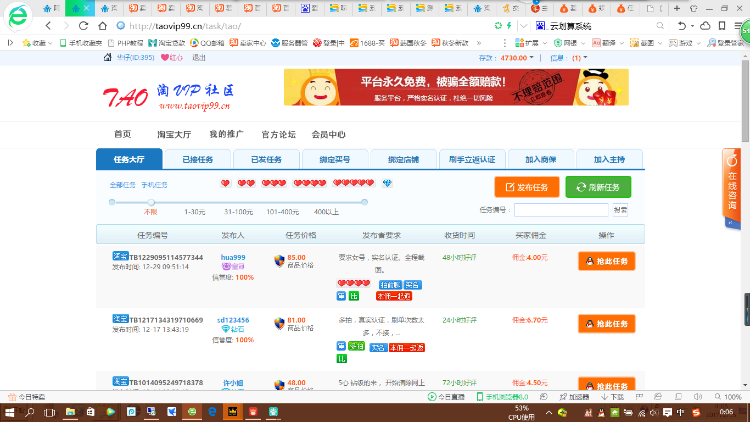Set price slider to 不限 handle
750x422 pixels.
click(151, 202)
